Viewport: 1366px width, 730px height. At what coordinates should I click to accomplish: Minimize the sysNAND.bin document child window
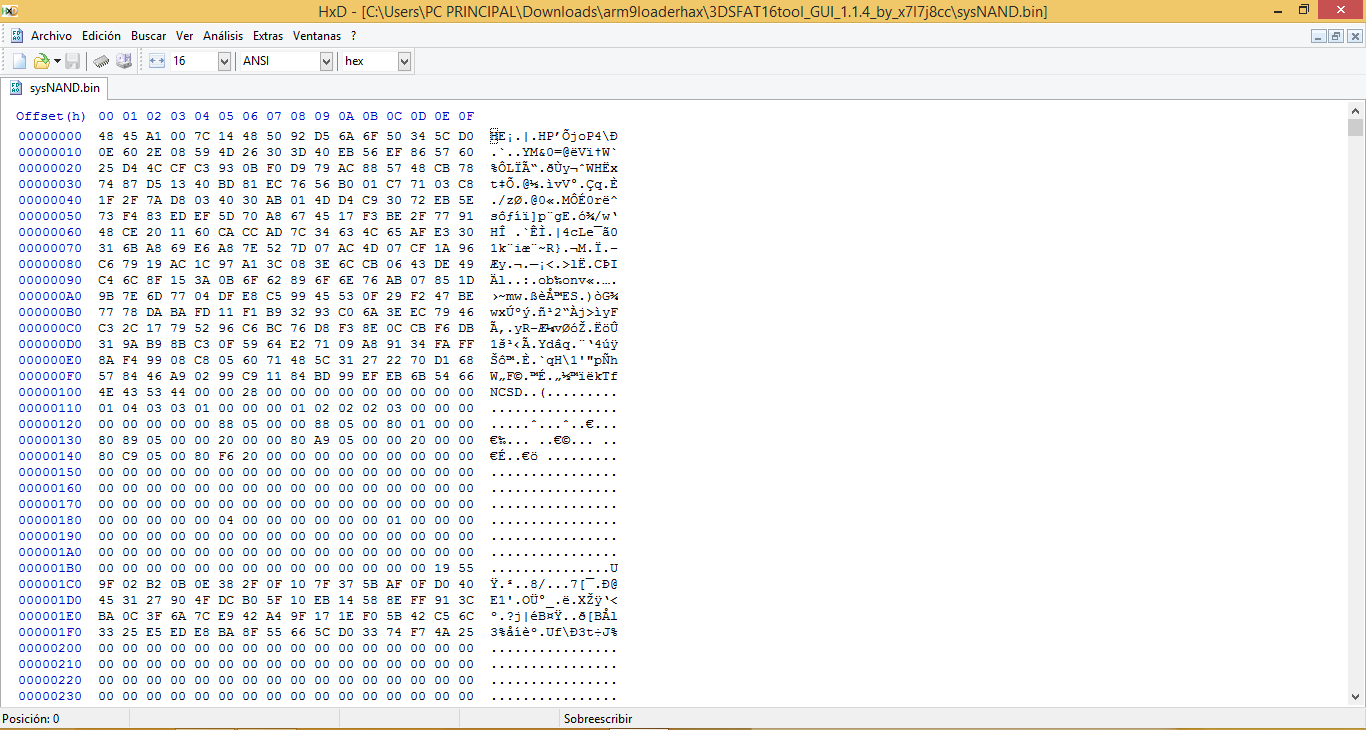point(1319,36)
